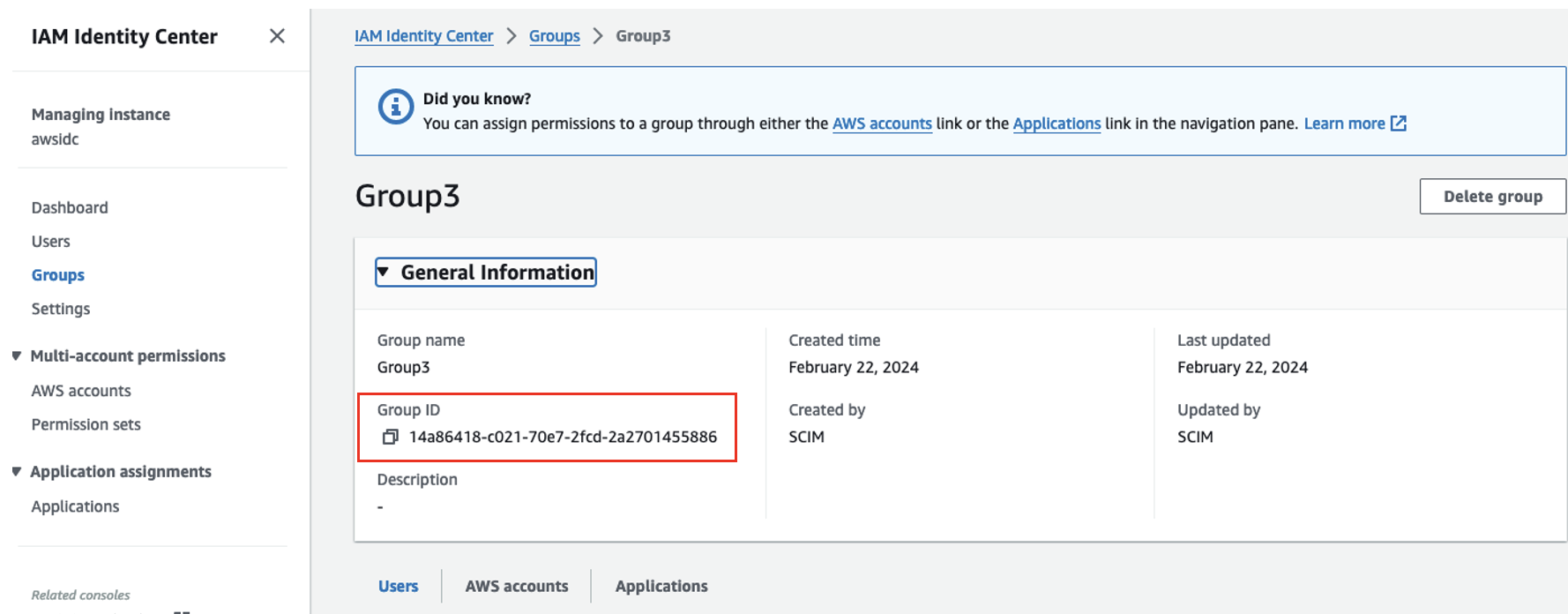This screenshot has height=614, width=1568.
Task: Go to IAM Identity Center breadcrumb
Action: (423, 36)
